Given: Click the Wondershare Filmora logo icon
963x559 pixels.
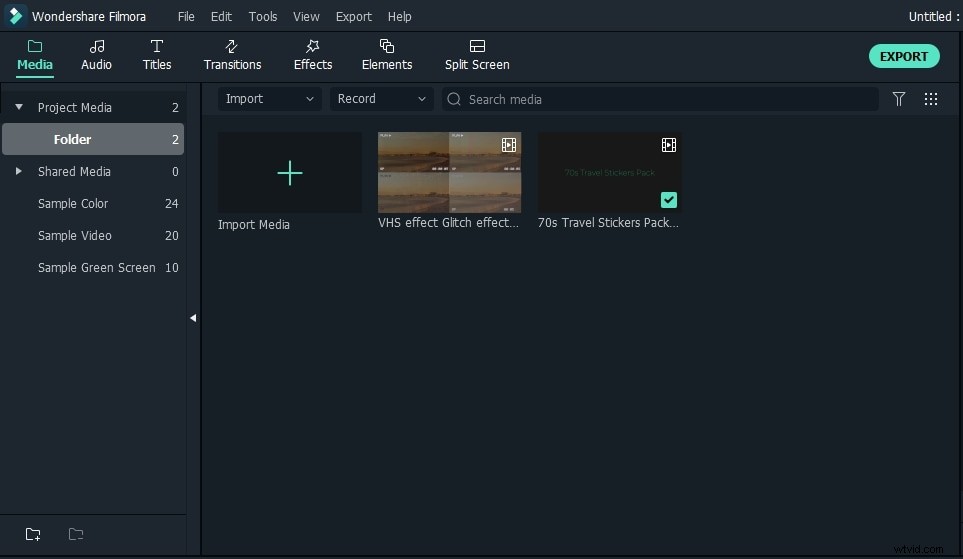Looking at the screenshot, I should point(15,16).
